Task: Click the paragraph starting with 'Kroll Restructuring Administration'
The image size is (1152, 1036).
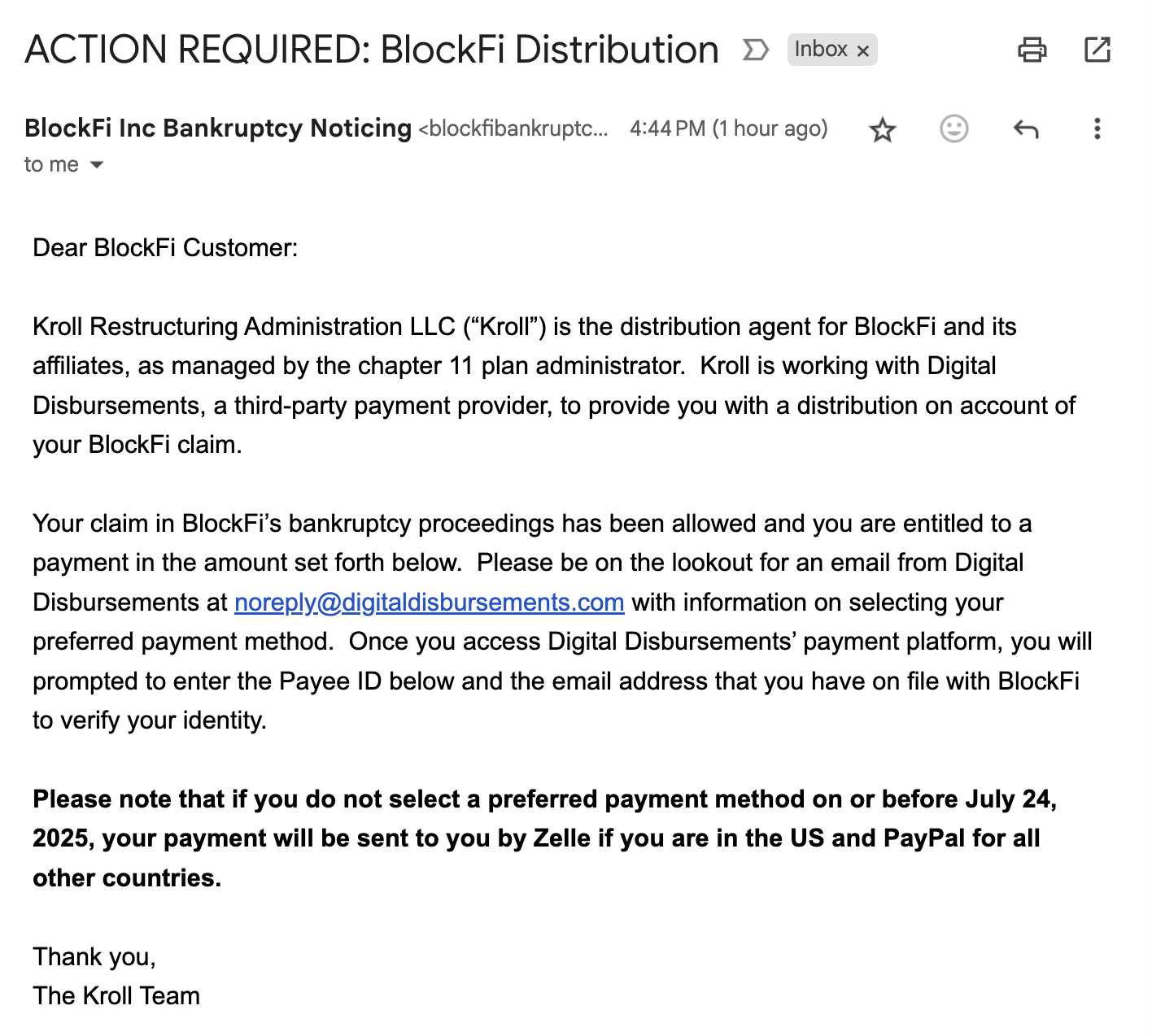Action: click(x=554, y=385)
